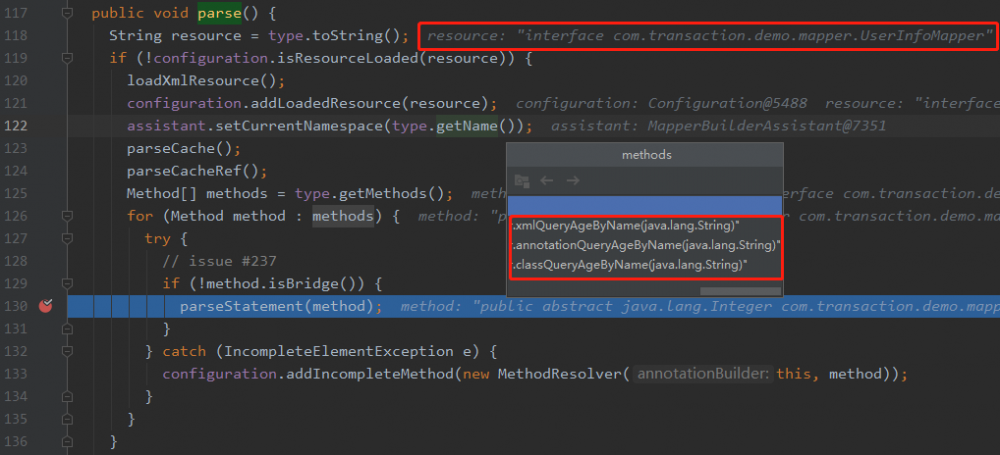Image resolution: width=1000 pixels, height=455 pixels.
Task: Click "loadXmlResource()" on line 120
Action: pyautogui.click(x=202, y=81)
